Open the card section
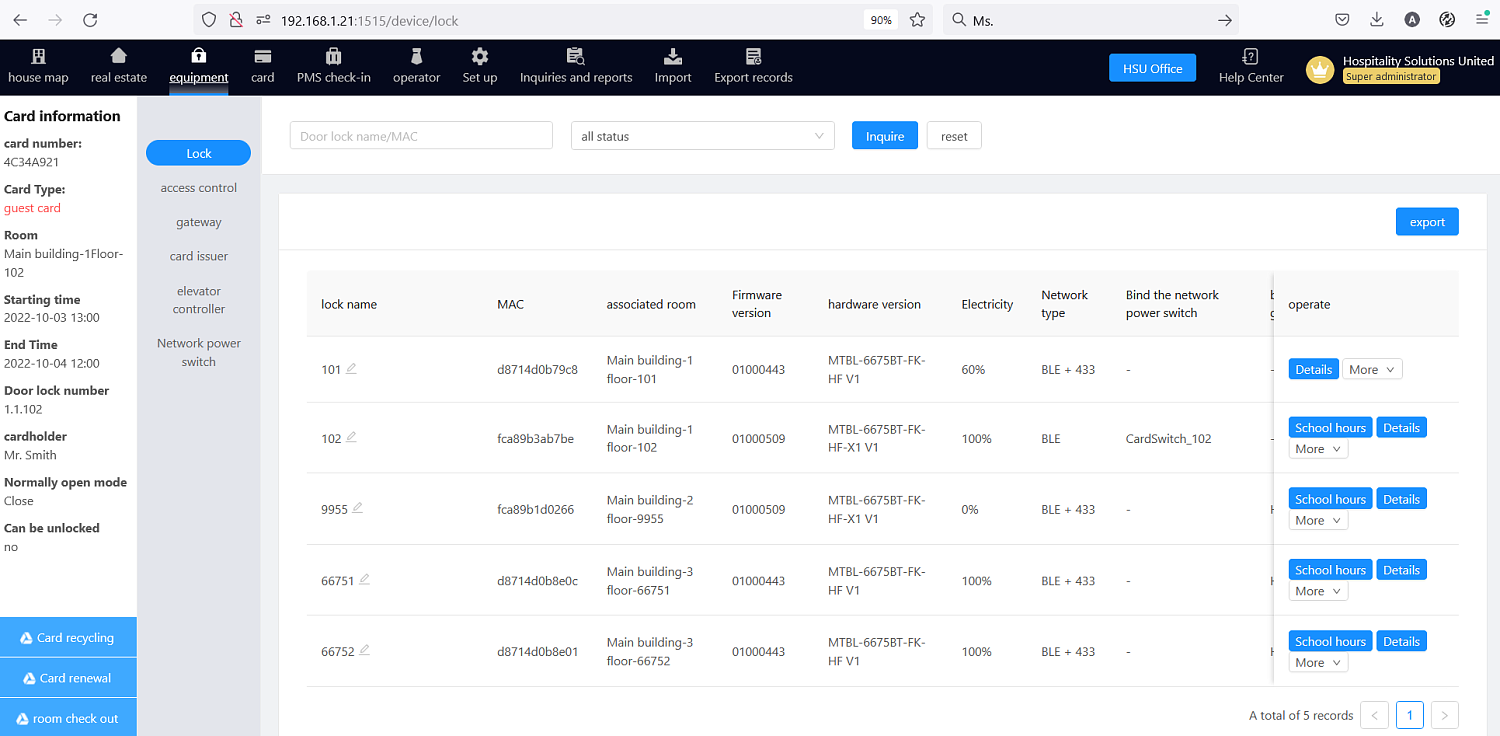This screenshot has width=1500, height=736. 263,67
